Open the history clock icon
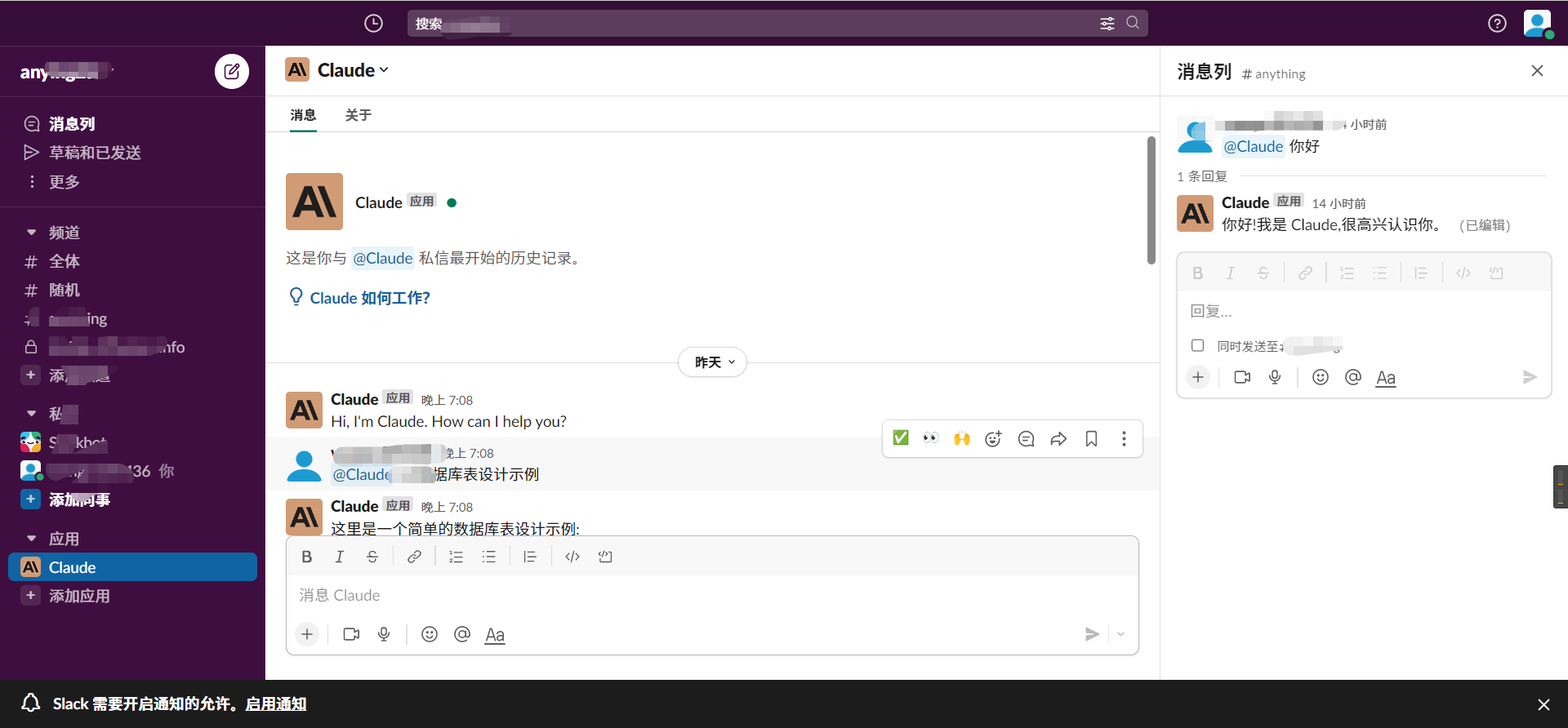 (373, 24)
